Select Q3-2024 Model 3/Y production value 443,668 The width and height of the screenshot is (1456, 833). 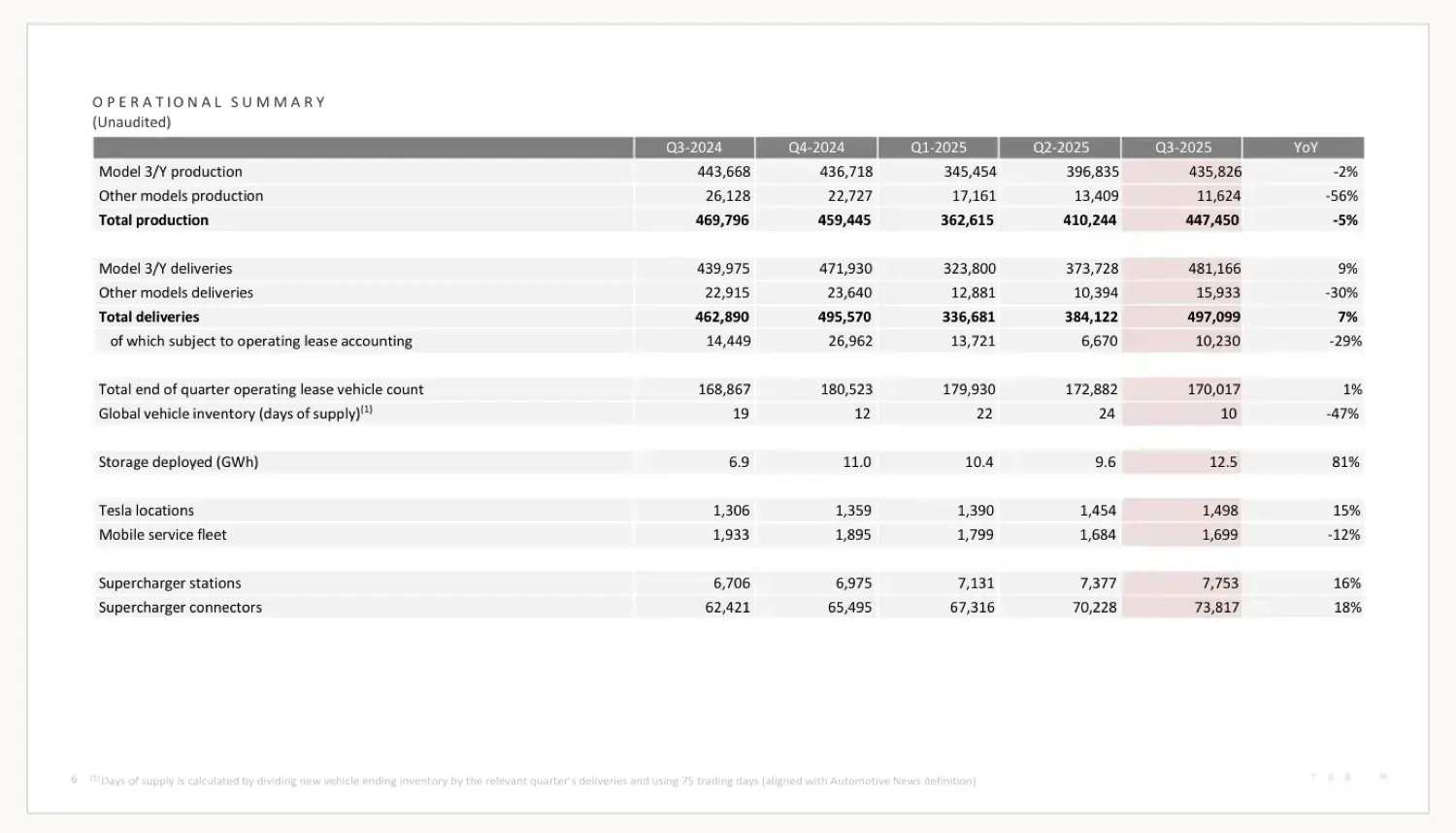point(723,172)
